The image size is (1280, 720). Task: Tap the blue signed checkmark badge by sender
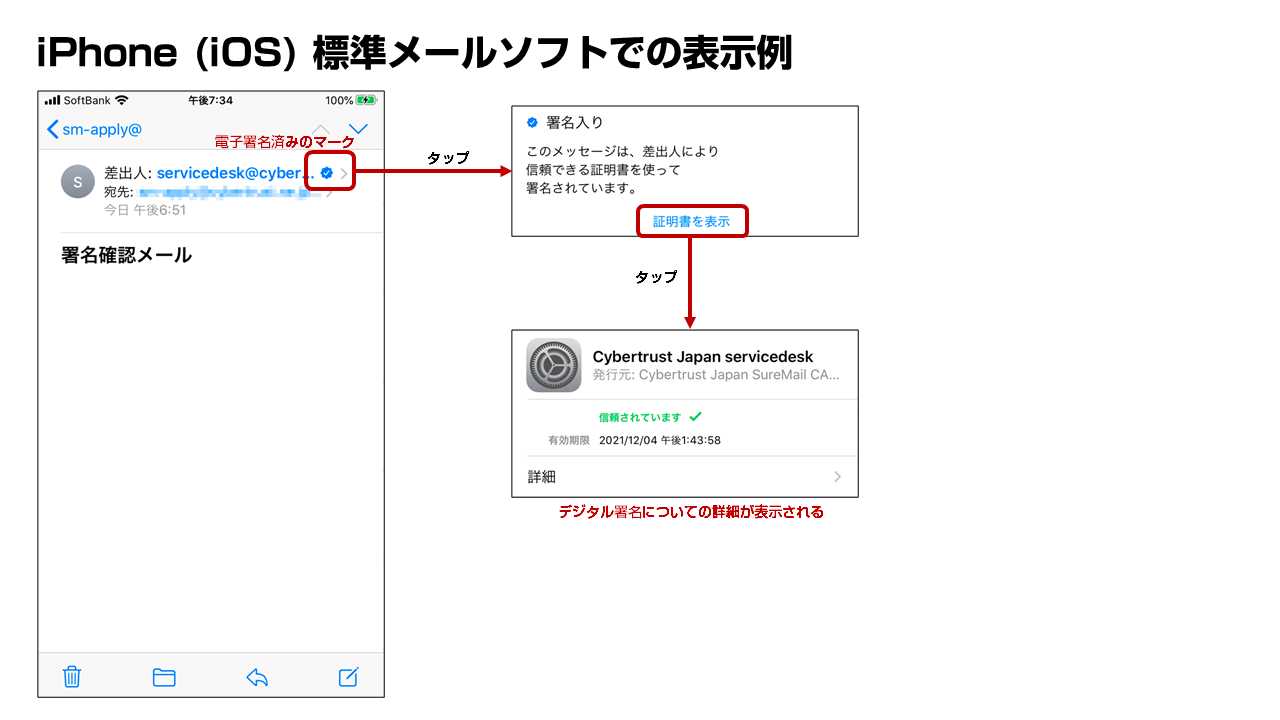tap(326, 173)
